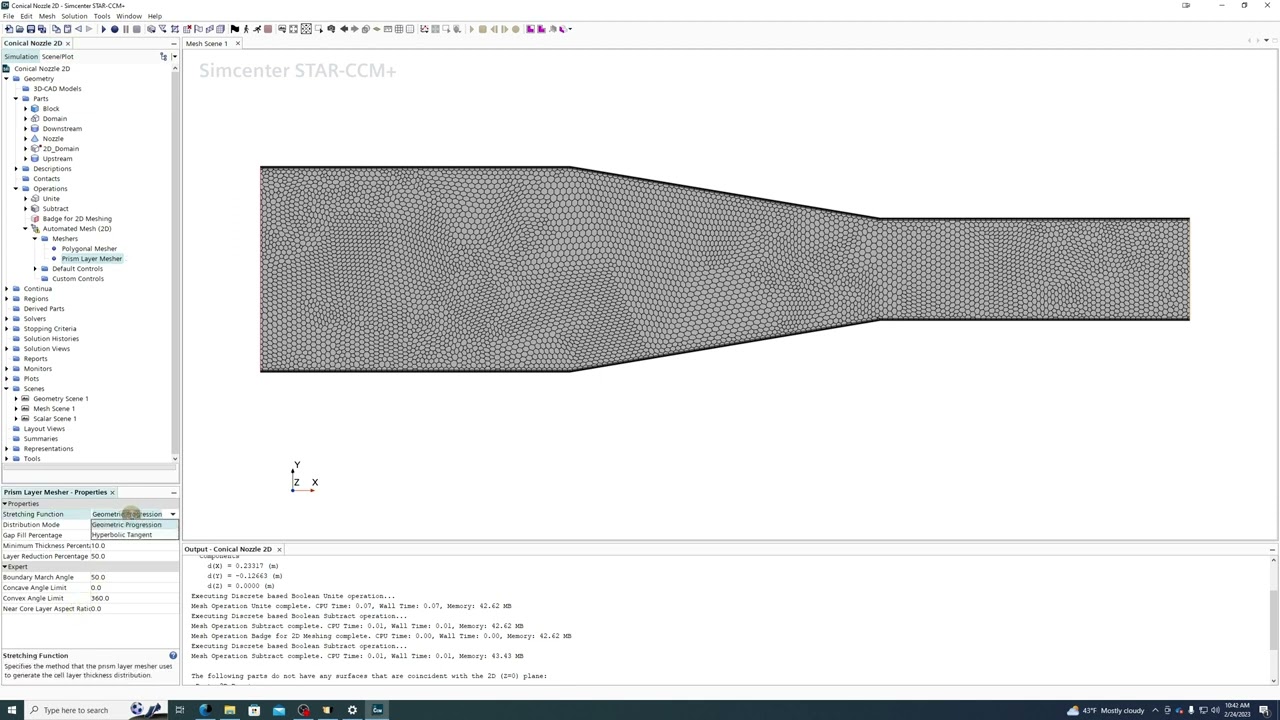Viewport: 1280px width, 720px height.
Task: Open Microsoft Store from the taskbar
Action: (x=254, y=710)
